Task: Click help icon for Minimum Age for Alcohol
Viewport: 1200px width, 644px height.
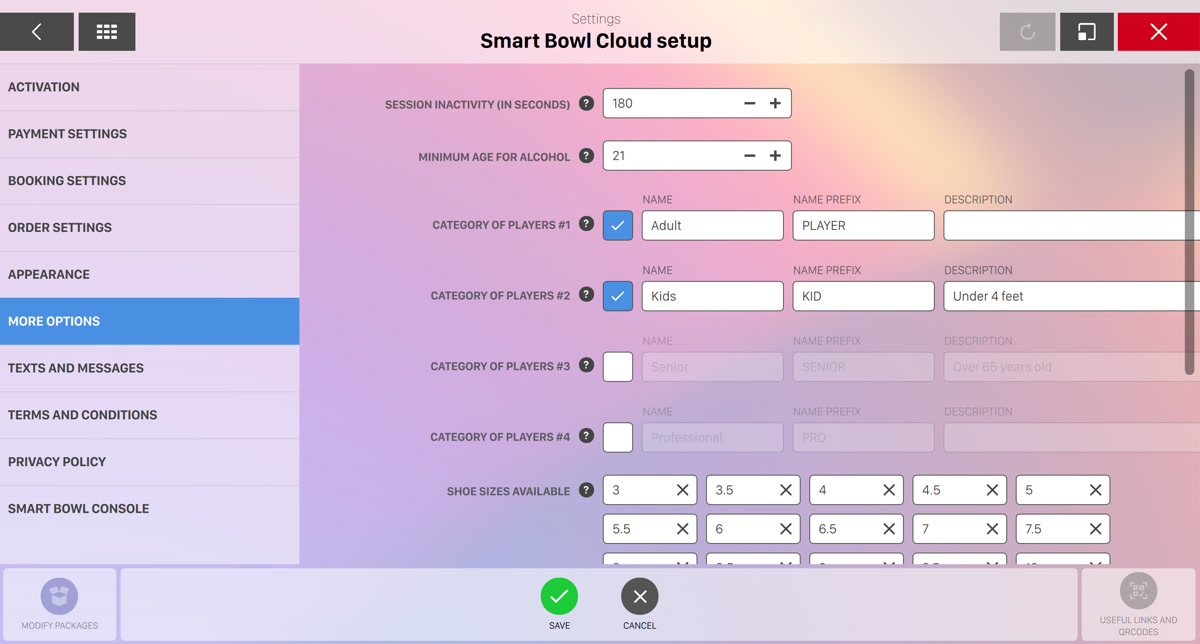Action: pos(586,156)
